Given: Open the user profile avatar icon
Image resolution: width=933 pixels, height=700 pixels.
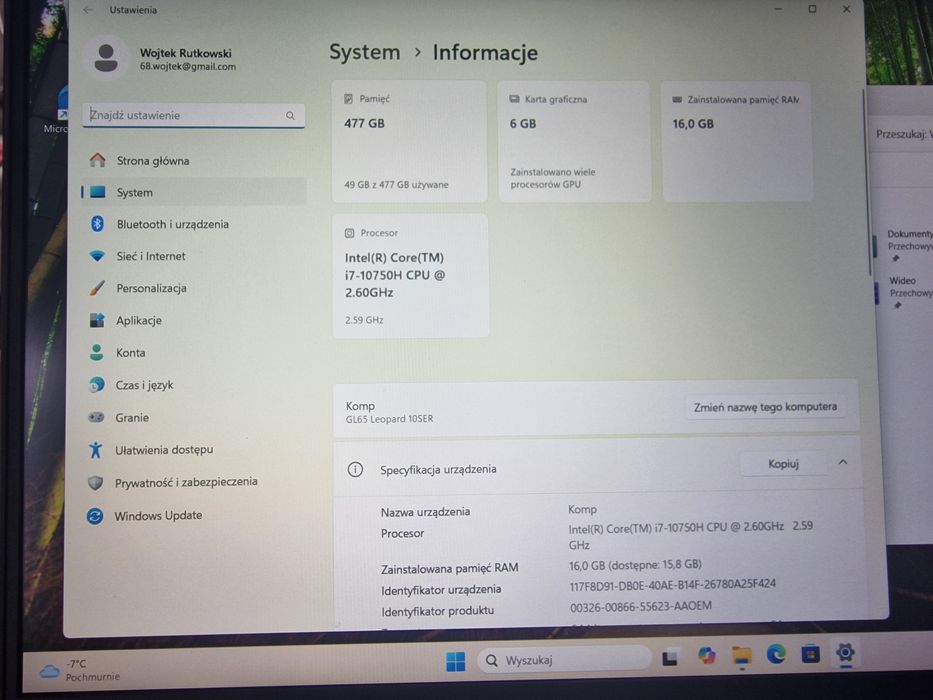Looking at the screenshot, I should point(106,58).
